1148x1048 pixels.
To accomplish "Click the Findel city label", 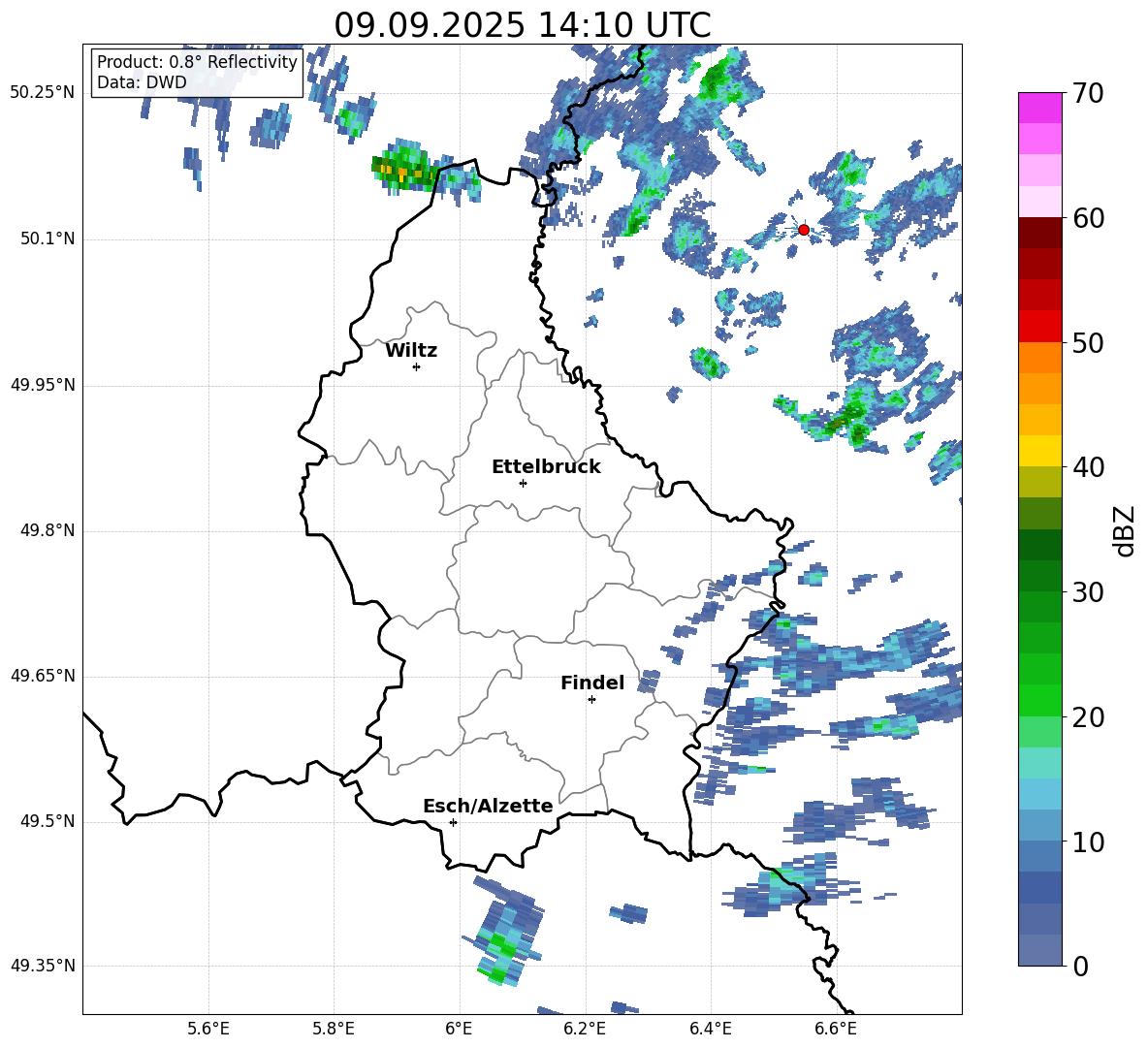I will [592, 683].
